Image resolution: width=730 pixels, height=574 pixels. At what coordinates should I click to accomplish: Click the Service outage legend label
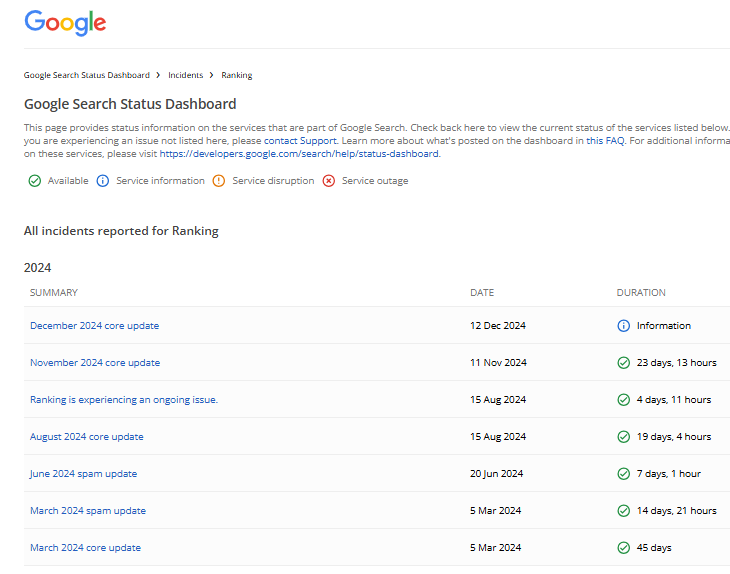(375, 181)
